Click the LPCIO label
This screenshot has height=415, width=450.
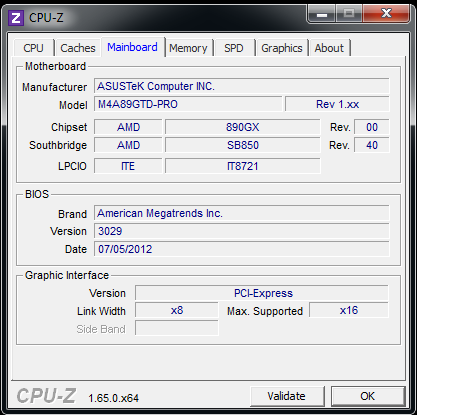[x=72, y=166]
